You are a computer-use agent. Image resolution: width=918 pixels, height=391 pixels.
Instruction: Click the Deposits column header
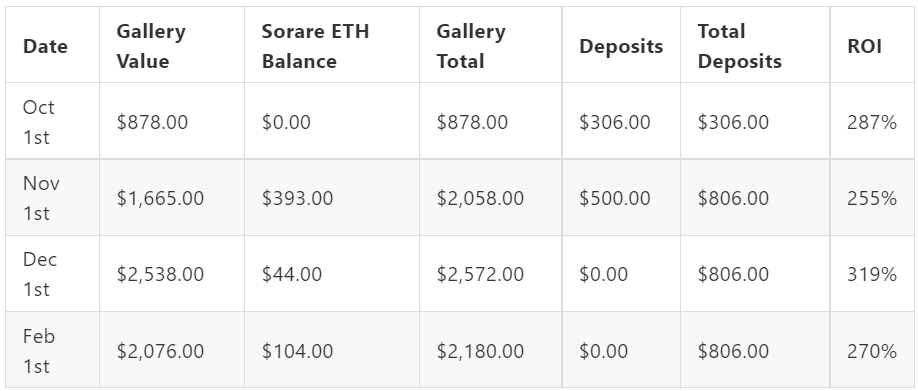tap(621, 45)
